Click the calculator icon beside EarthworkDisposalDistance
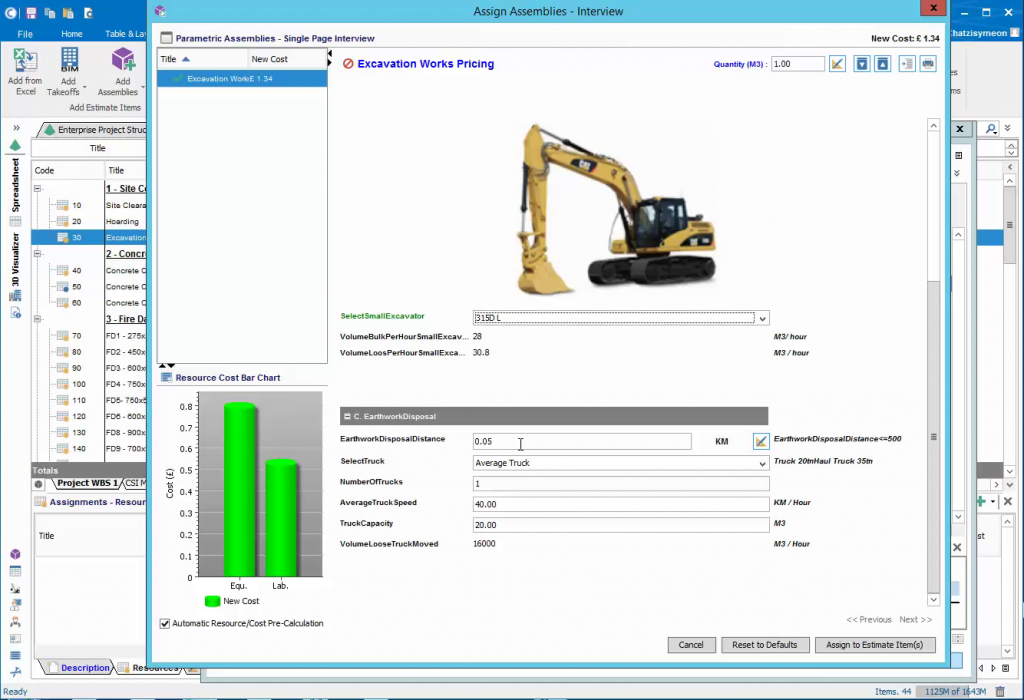Screen dimensions: 1024x700 point(761,441)
